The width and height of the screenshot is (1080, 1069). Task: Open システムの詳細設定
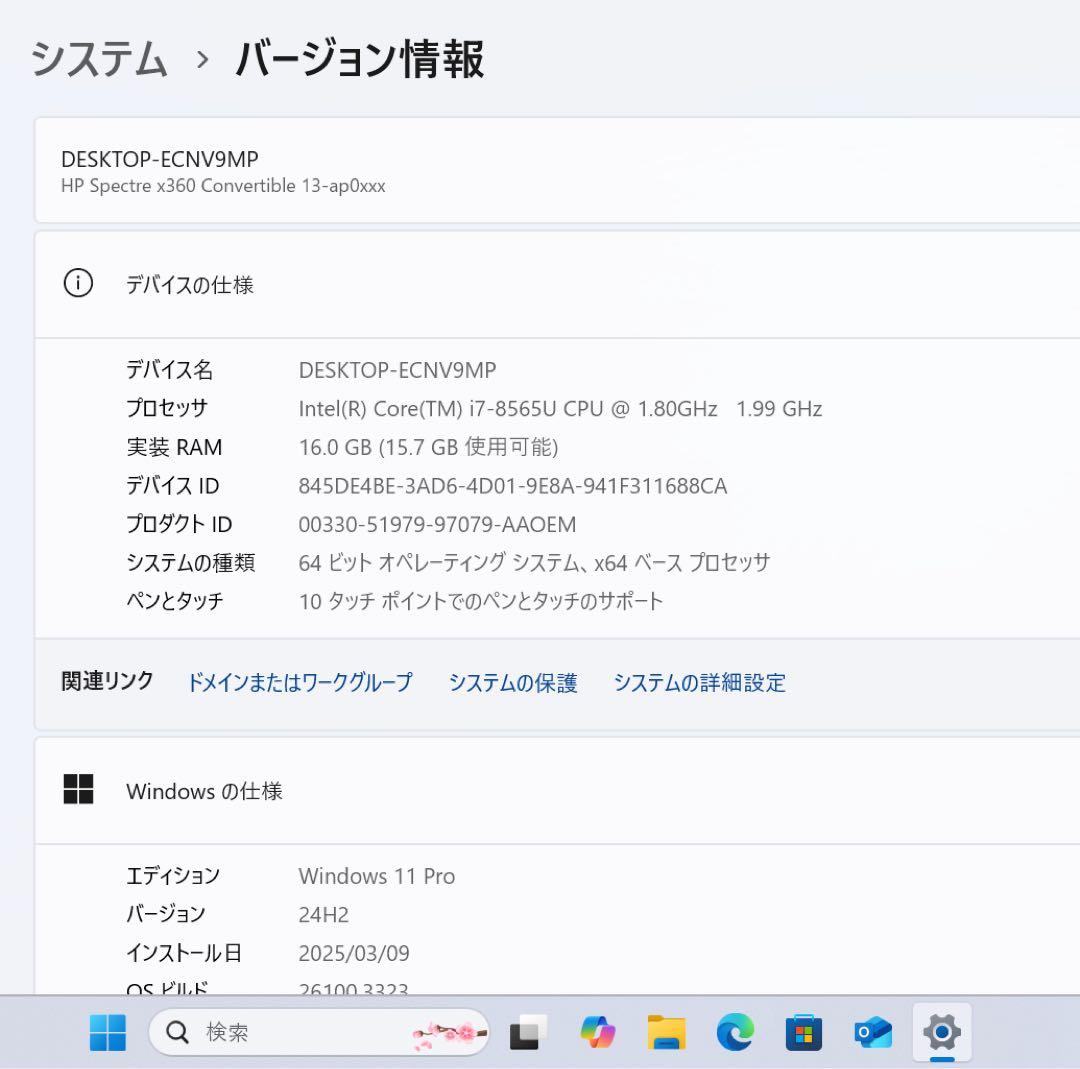point(700,683)
